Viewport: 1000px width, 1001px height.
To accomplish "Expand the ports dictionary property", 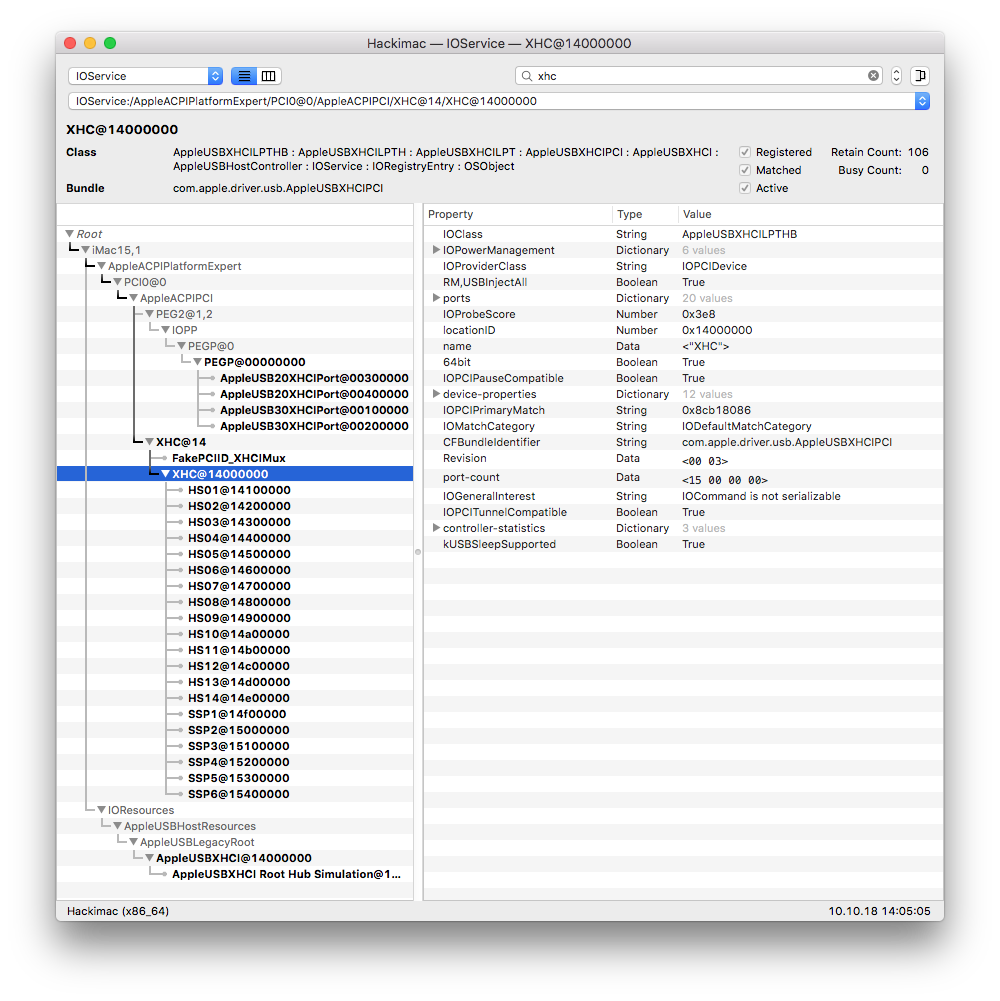I will [436, 297].
